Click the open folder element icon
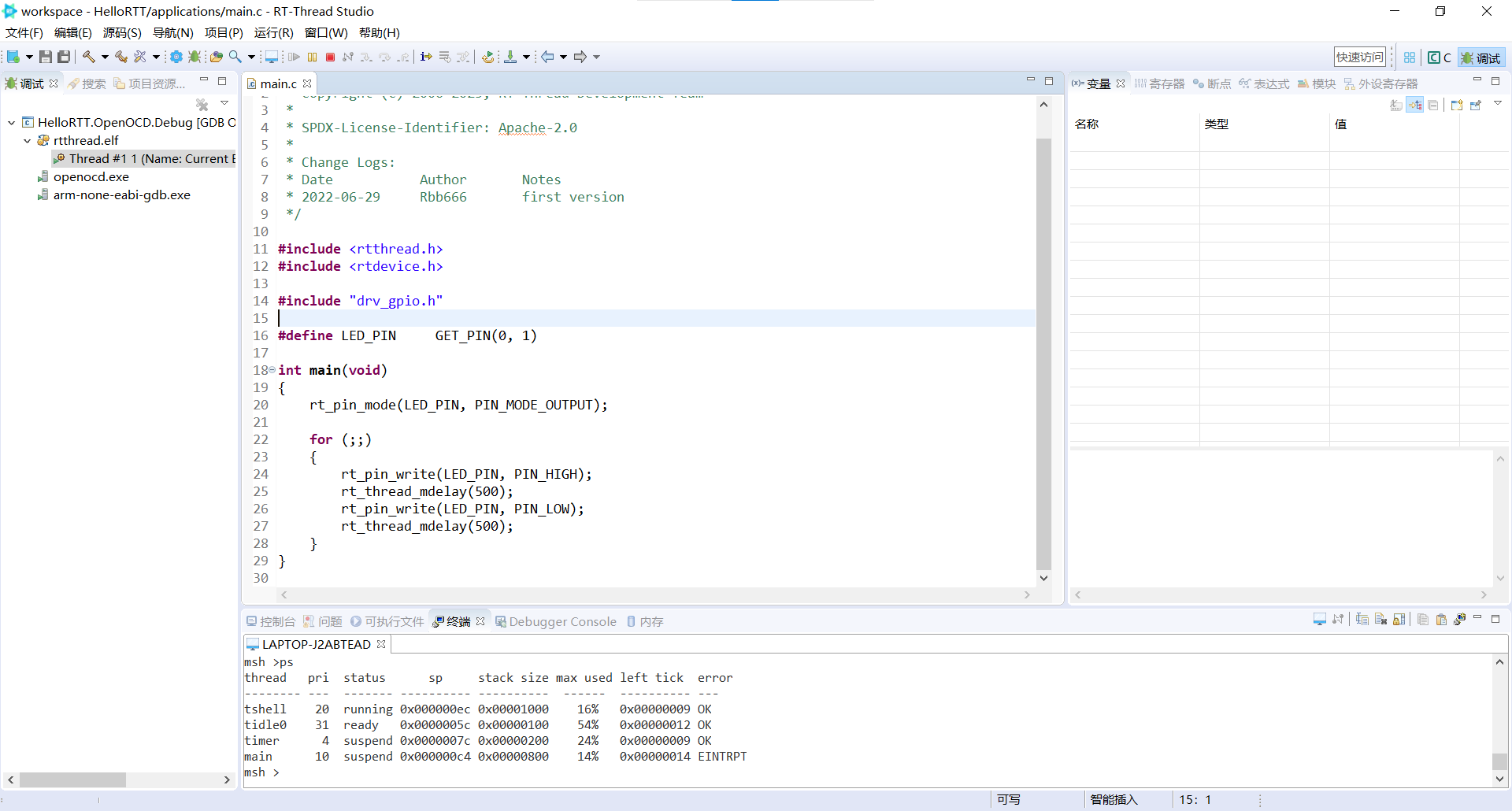The image size is (1512, 811). 216,57
